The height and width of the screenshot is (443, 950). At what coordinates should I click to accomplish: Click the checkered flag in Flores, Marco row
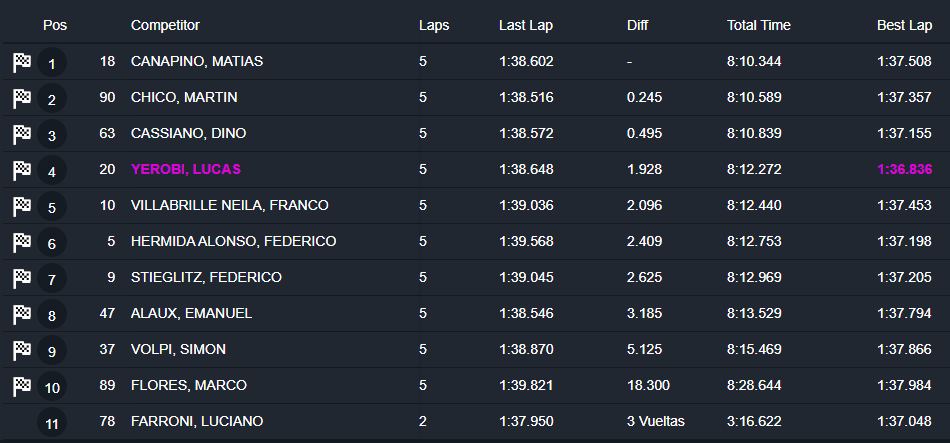coord(22,386)
